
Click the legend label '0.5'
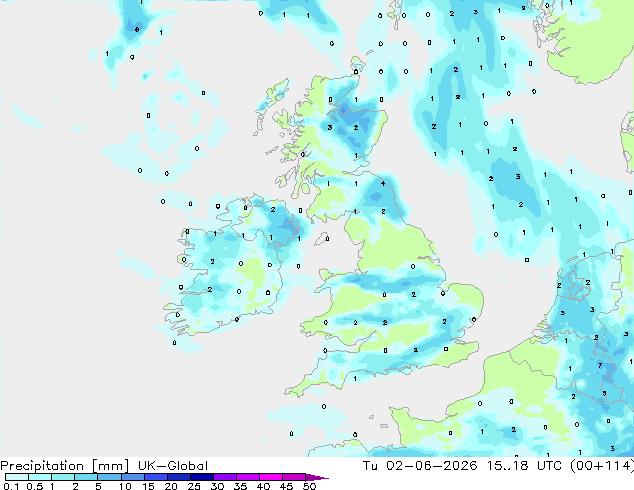tap(35, 486)
